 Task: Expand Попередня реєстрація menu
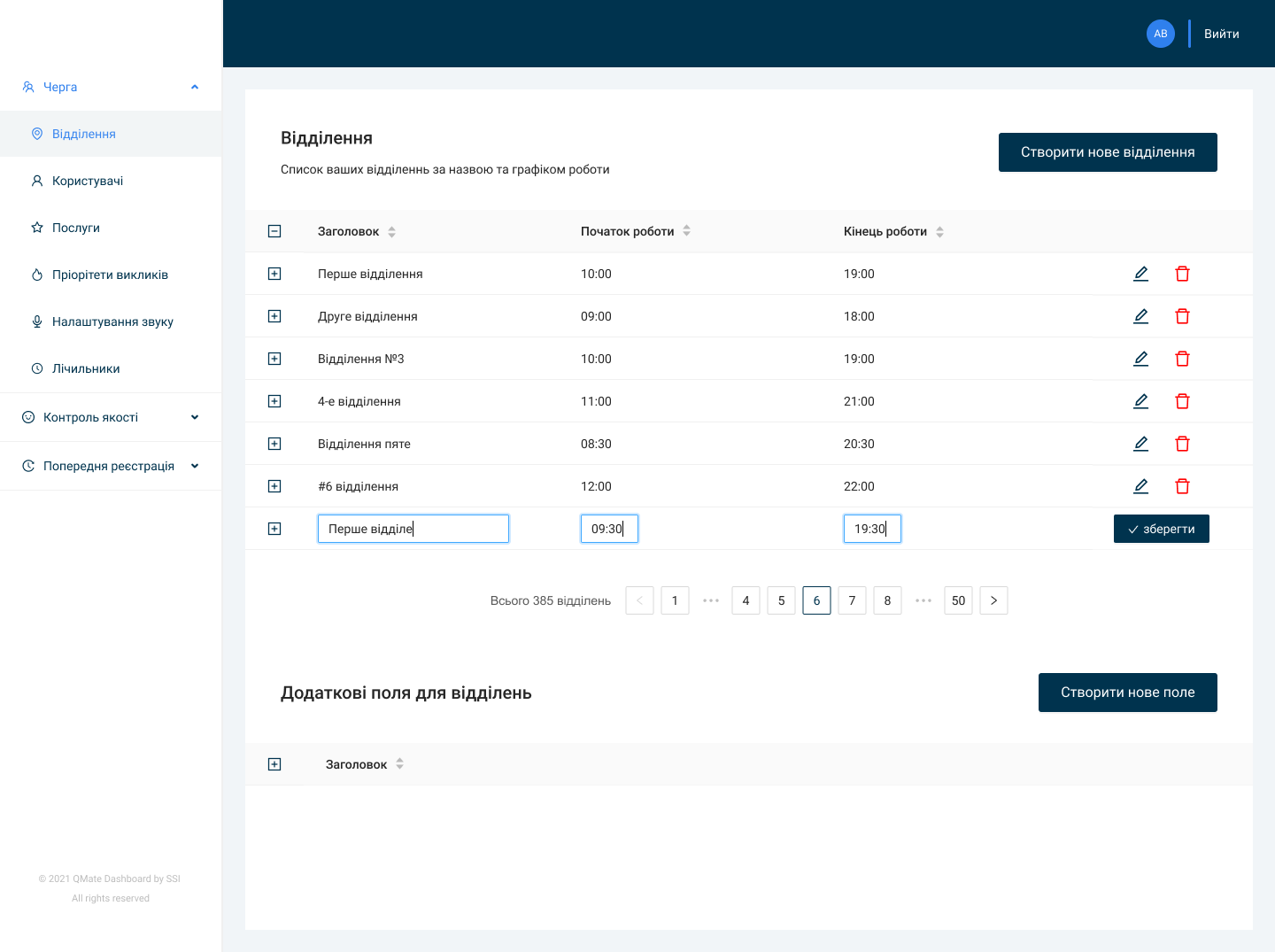195,466
